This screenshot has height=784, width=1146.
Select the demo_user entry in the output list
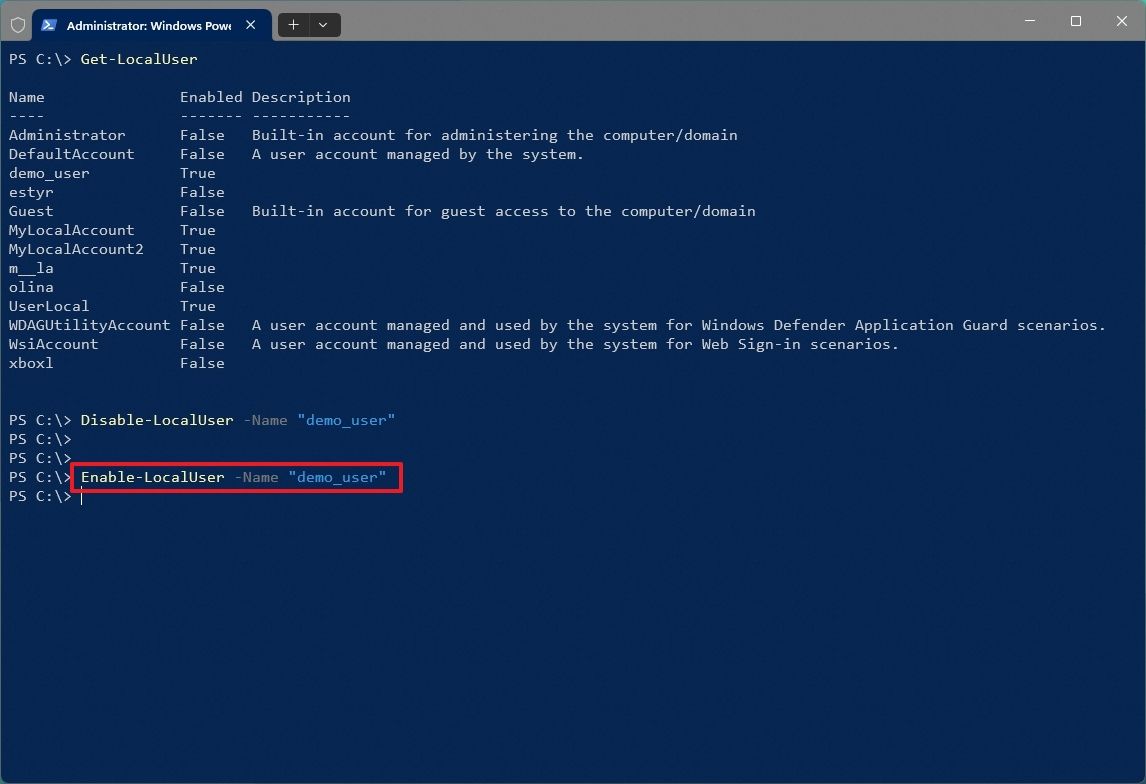(x=49, y=173)
